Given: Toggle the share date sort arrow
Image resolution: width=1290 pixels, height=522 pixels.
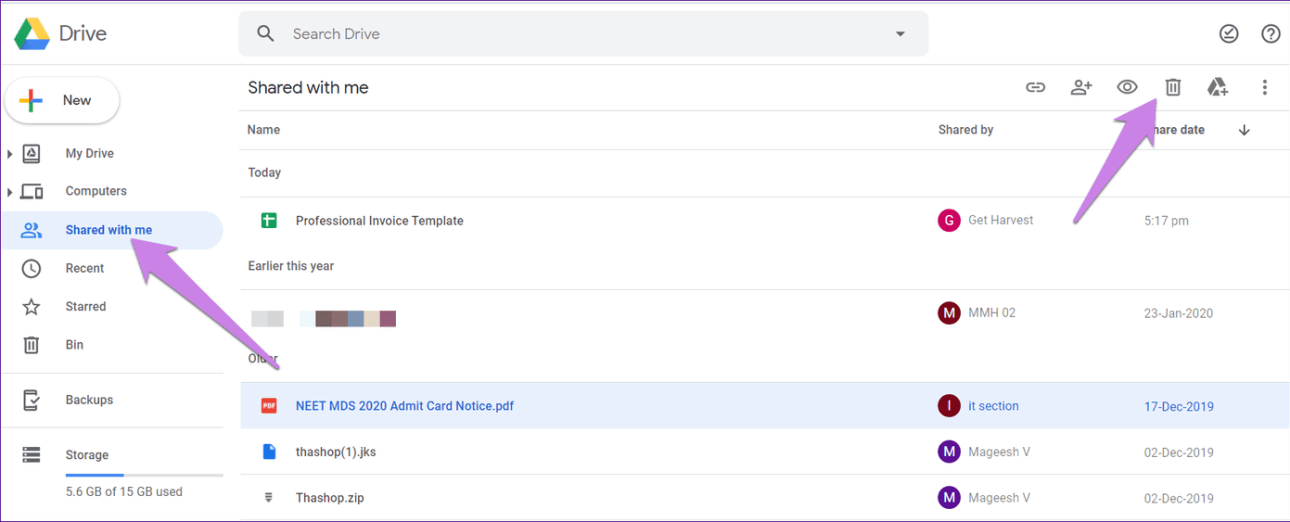Looking at the screenshot, I should click(1244, 130).
